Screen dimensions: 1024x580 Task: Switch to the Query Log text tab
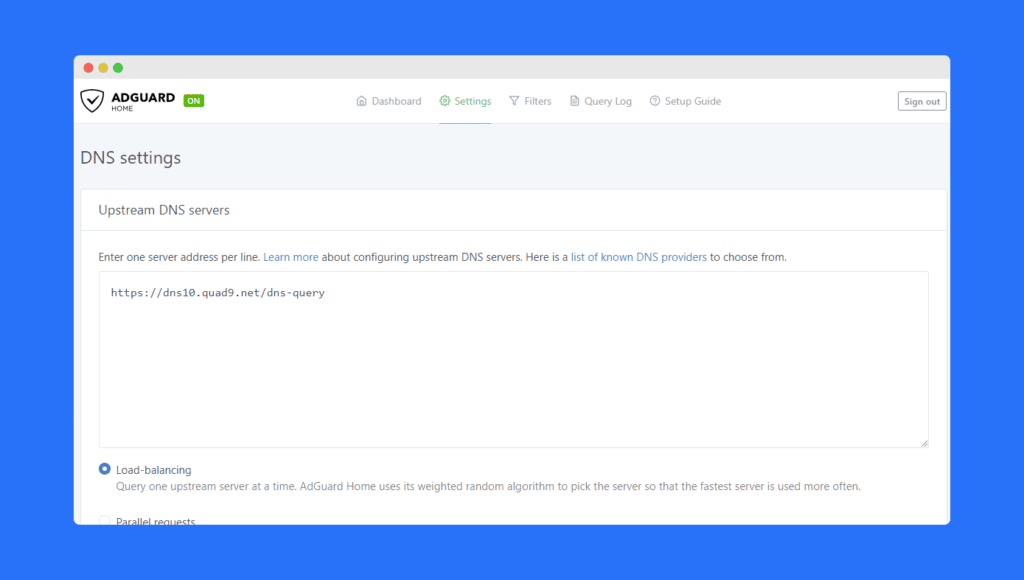pyautogui.click(x=608, y=101)
